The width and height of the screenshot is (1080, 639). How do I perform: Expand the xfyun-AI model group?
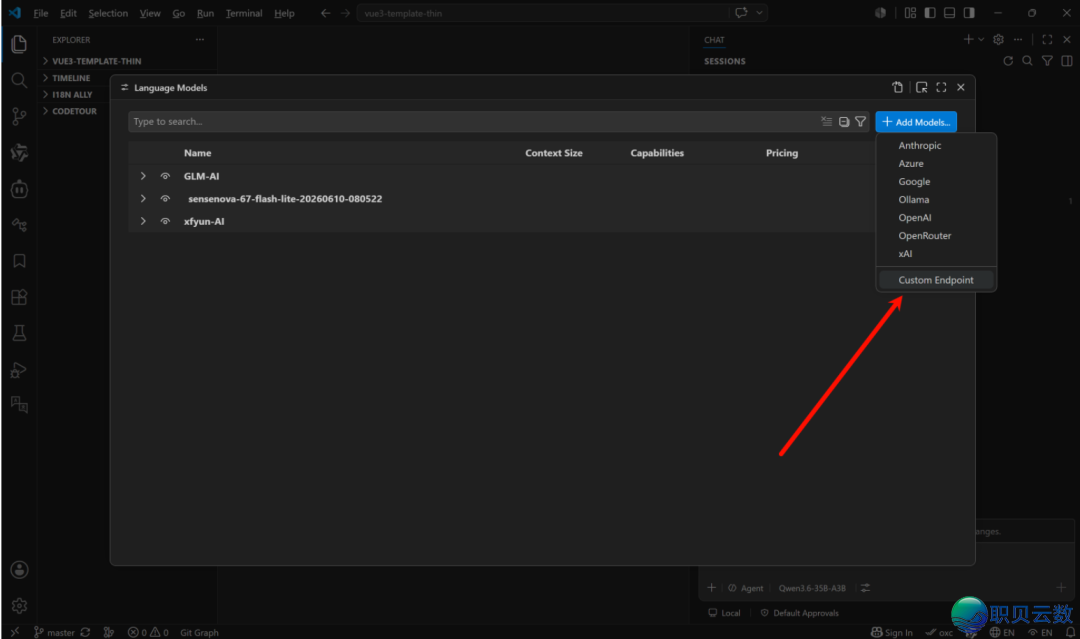143,221
